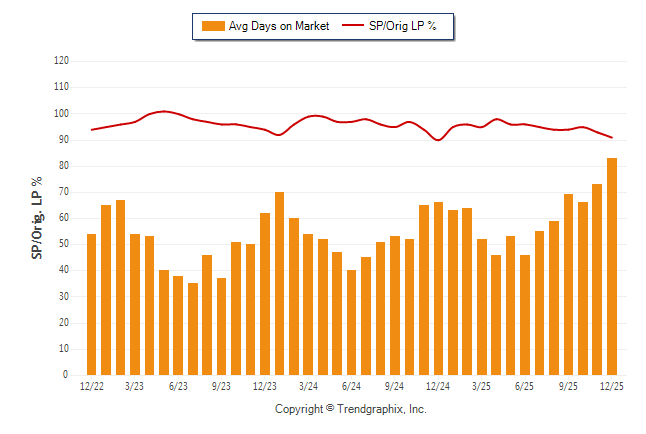The height and width of the screenshot is (434, 646).
Task: Click the Copyright Trendgraphix, Inc. text
Action: [x=350, y=409]
